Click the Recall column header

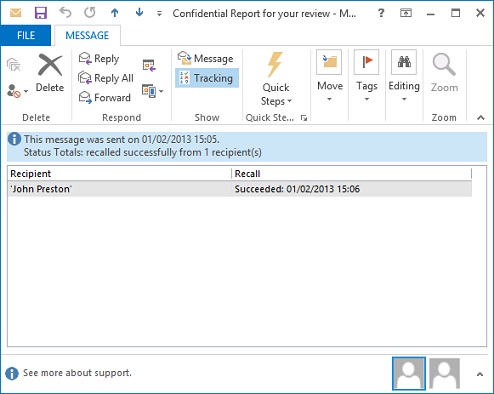pyautogui.click(x=352, y=174)
